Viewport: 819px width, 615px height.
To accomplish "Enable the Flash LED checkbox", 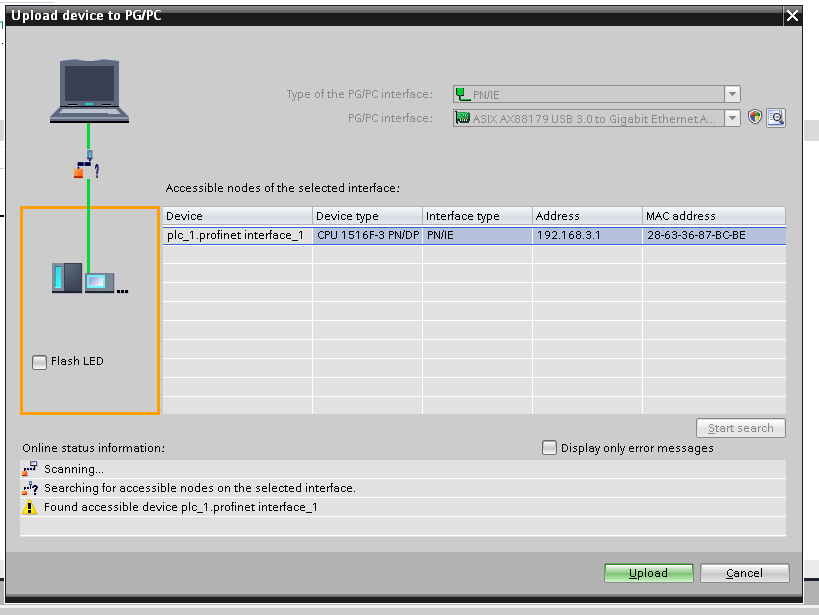I will click(39, 362).
